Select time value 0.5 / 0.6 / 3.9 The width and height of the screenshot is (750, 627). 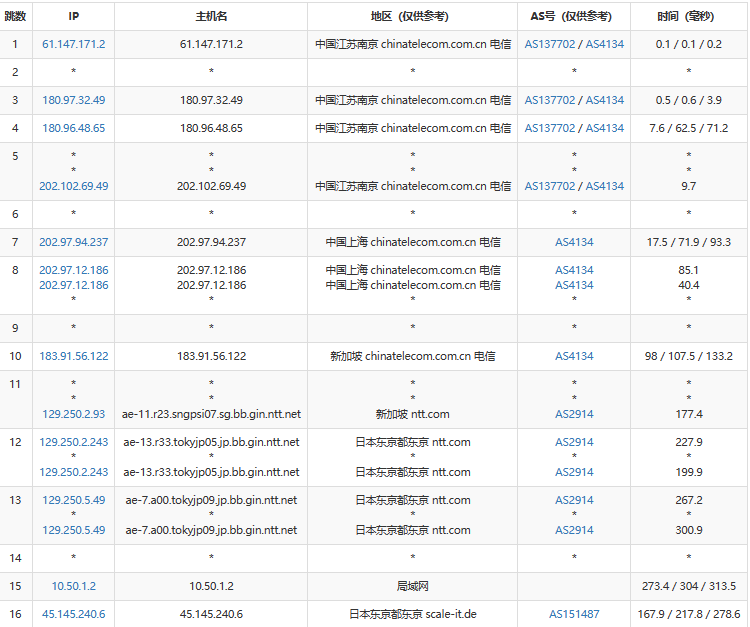[689, 100]
